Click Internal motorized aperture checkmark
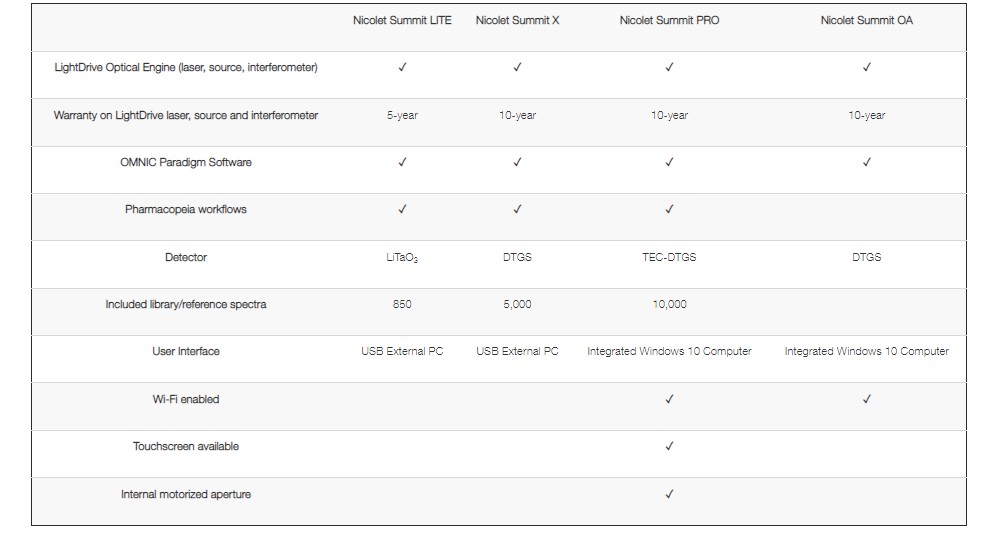The height and width of the screenshot is (537, 1002). (x=669, y=494)
